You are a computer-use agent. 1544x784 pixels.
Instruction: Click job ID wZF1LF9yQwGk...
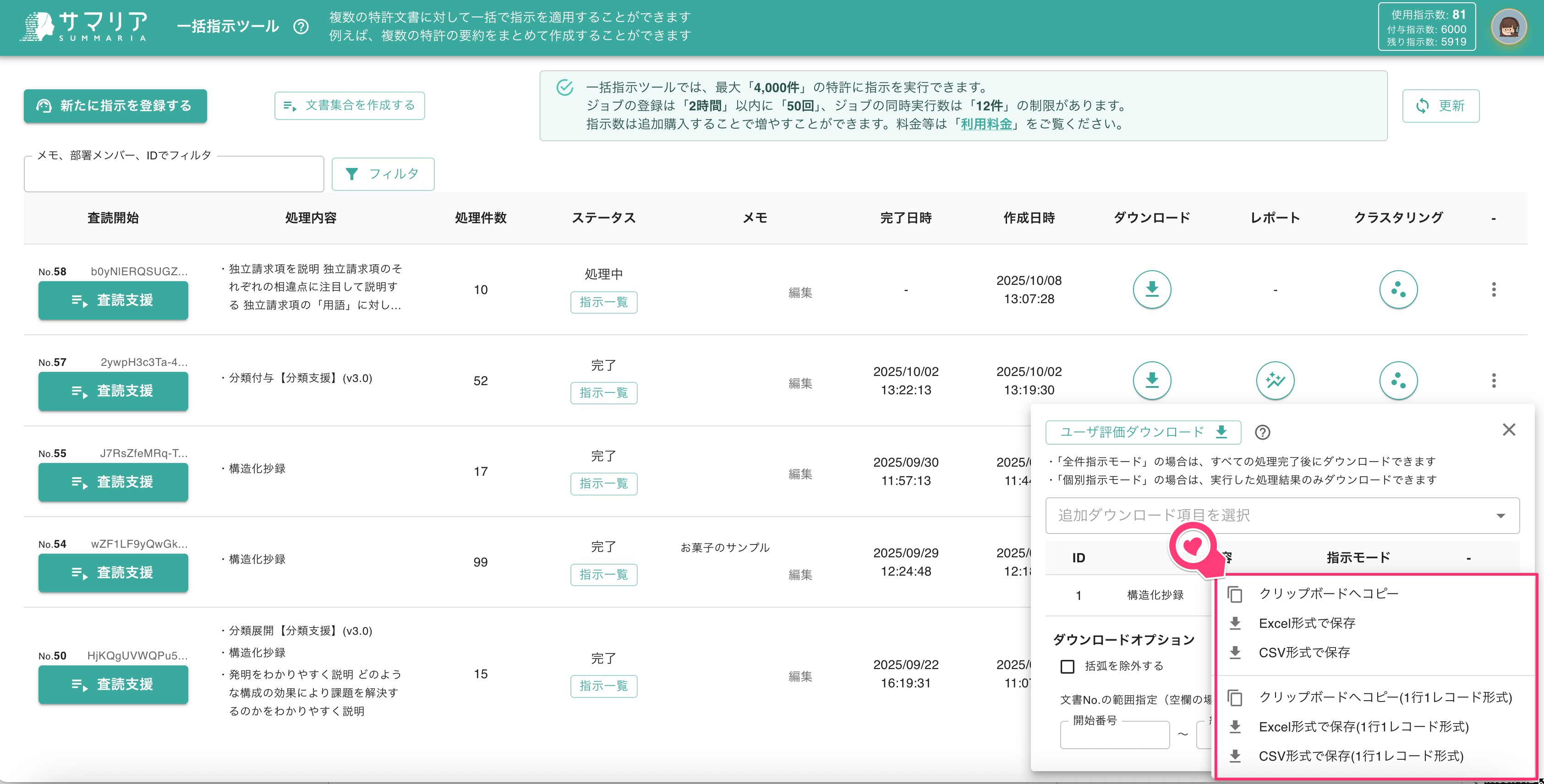[139, 544]
